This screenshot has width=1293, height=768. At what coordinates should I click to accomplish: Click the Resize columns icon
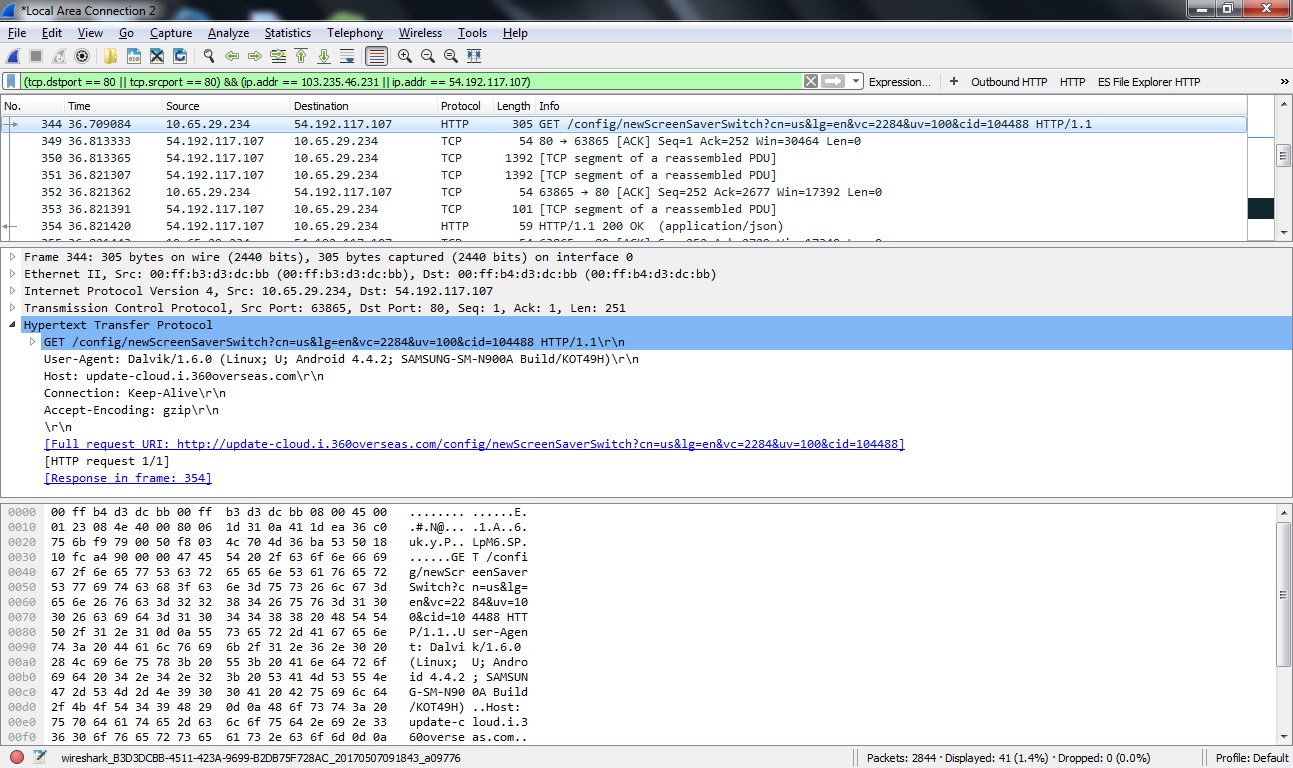(x=474, y=56)
